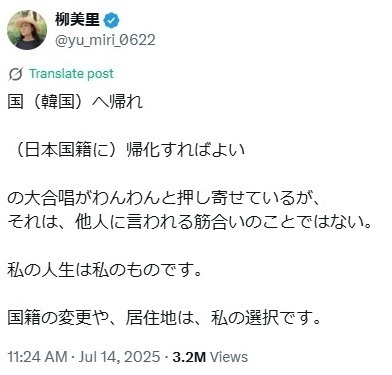Open the display name 柳美里
This screenshot has height=375, width=392.
(x=77, y=20)
